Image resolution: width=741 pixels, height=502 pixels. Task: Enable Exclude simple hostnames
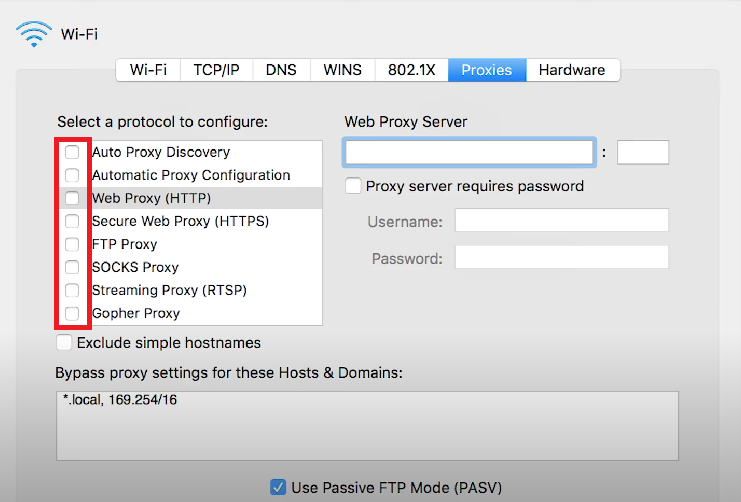tap(64, 343)
